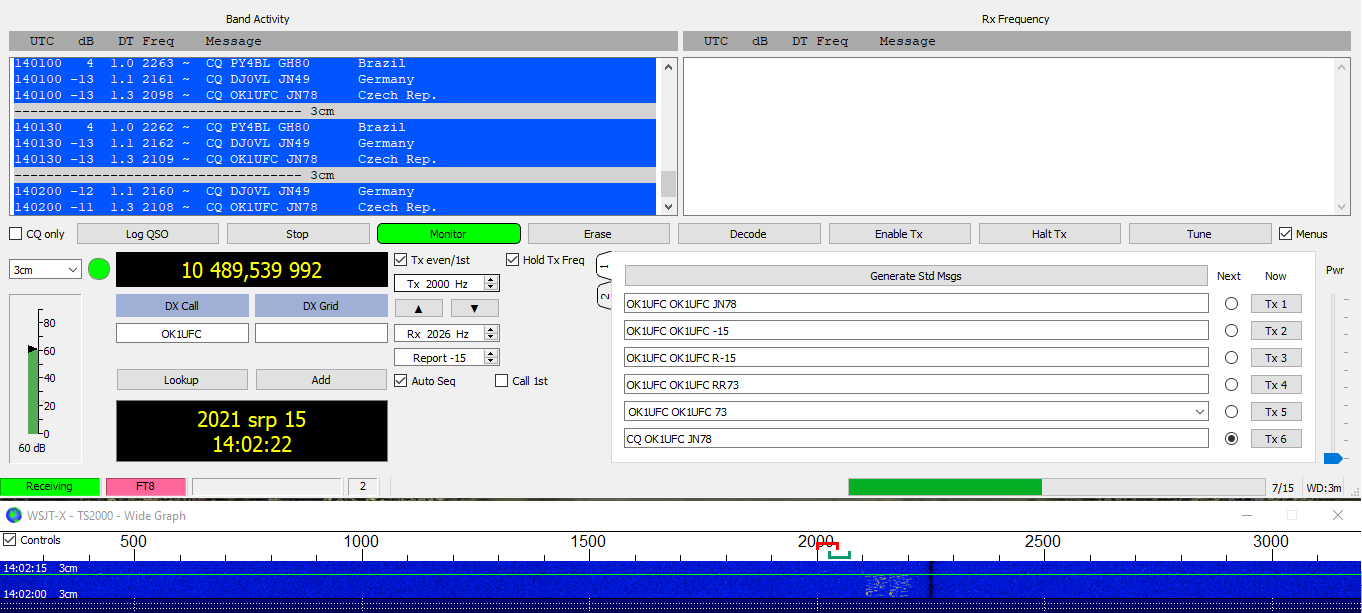Select the Next radio for Tx 1
The width and height of the screenshot is (1362, 613).
pos(1231,304)
